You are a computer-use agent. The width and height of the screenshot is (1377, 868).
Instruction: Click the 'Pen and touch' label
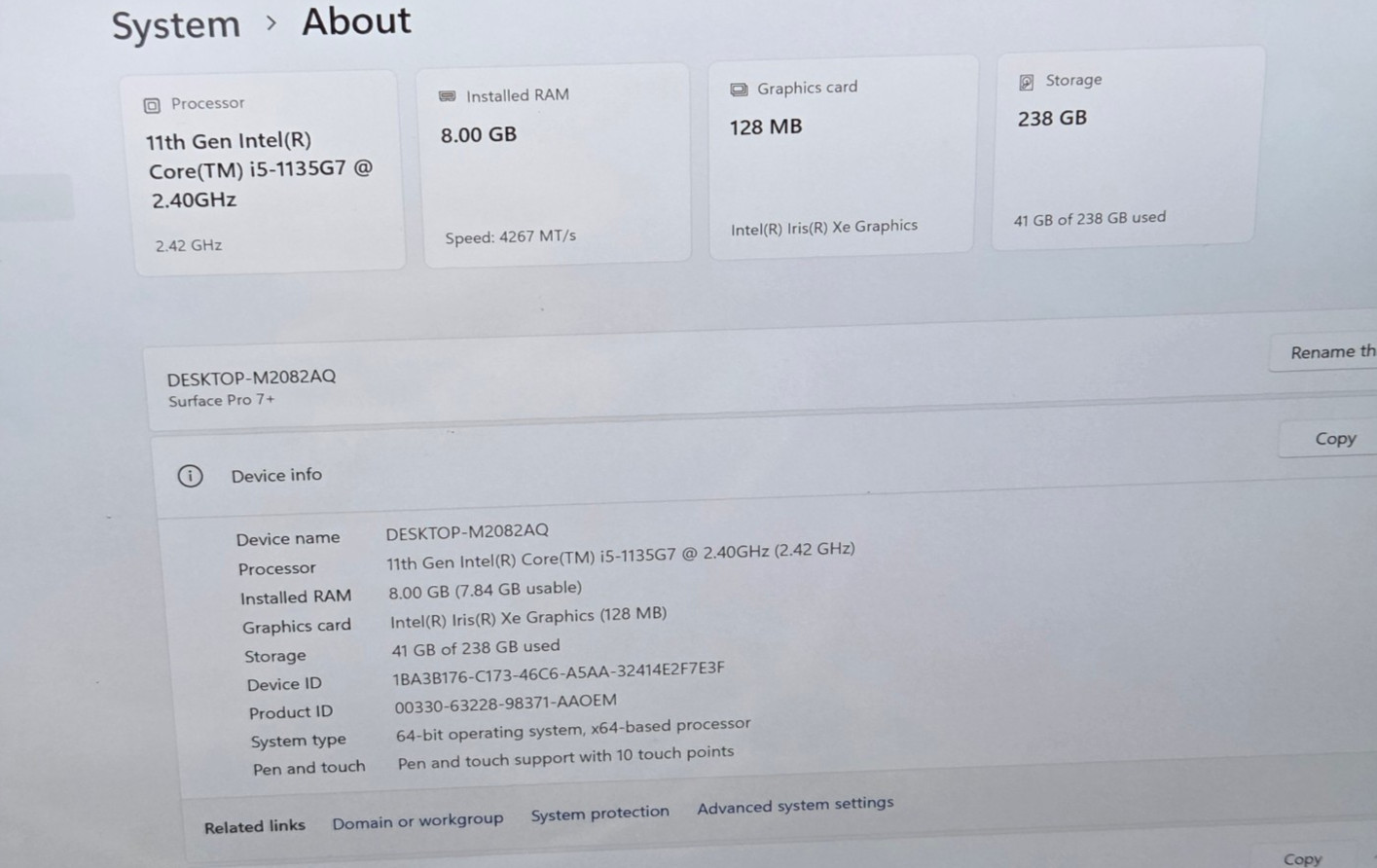click(308, 768)
